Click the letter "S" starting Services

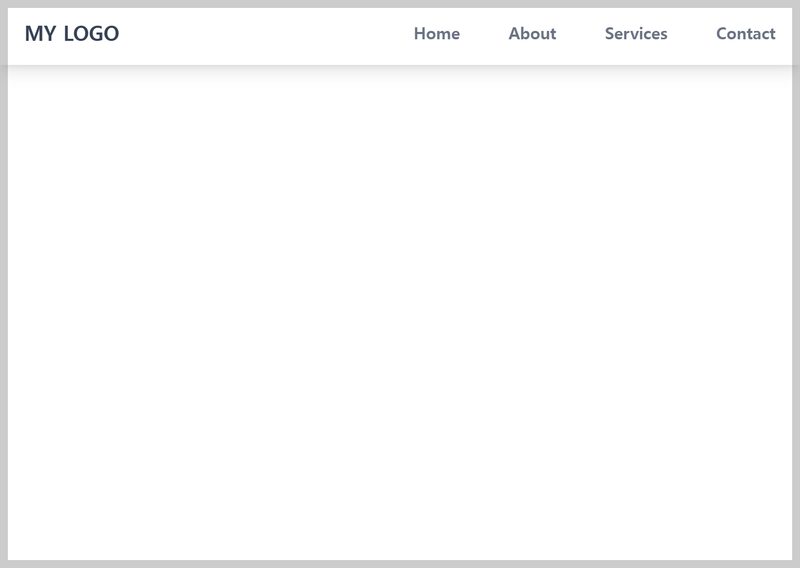[x=610, y=34]
